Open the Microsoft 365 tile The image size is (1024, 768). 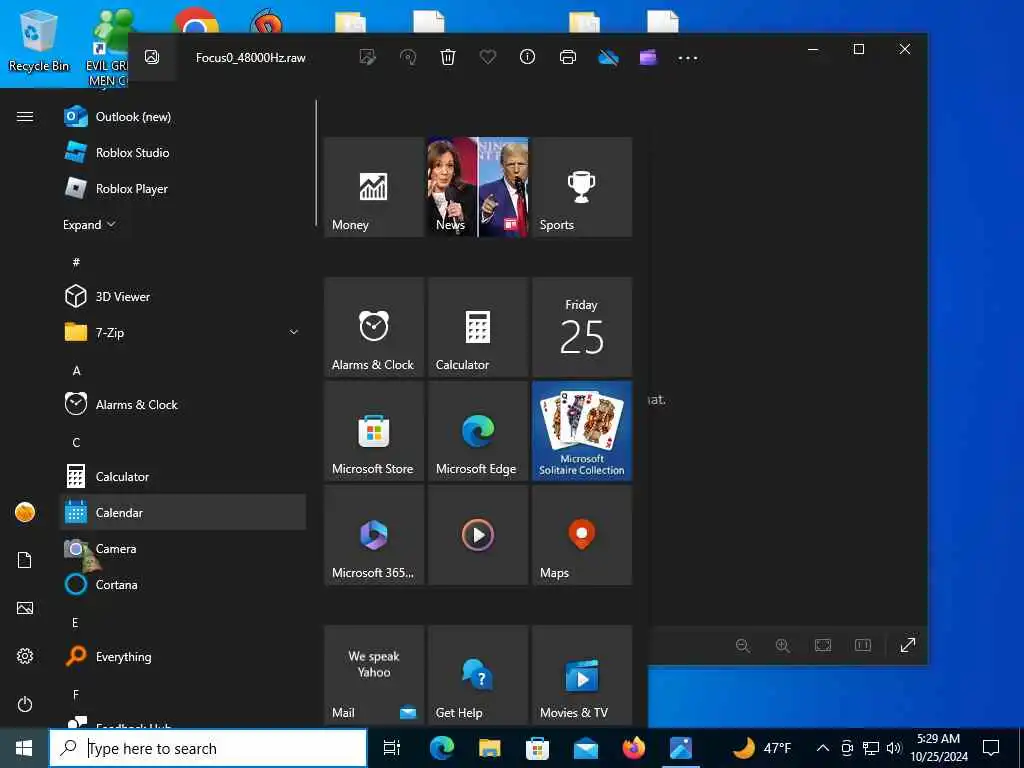click(x=374, y=535)
